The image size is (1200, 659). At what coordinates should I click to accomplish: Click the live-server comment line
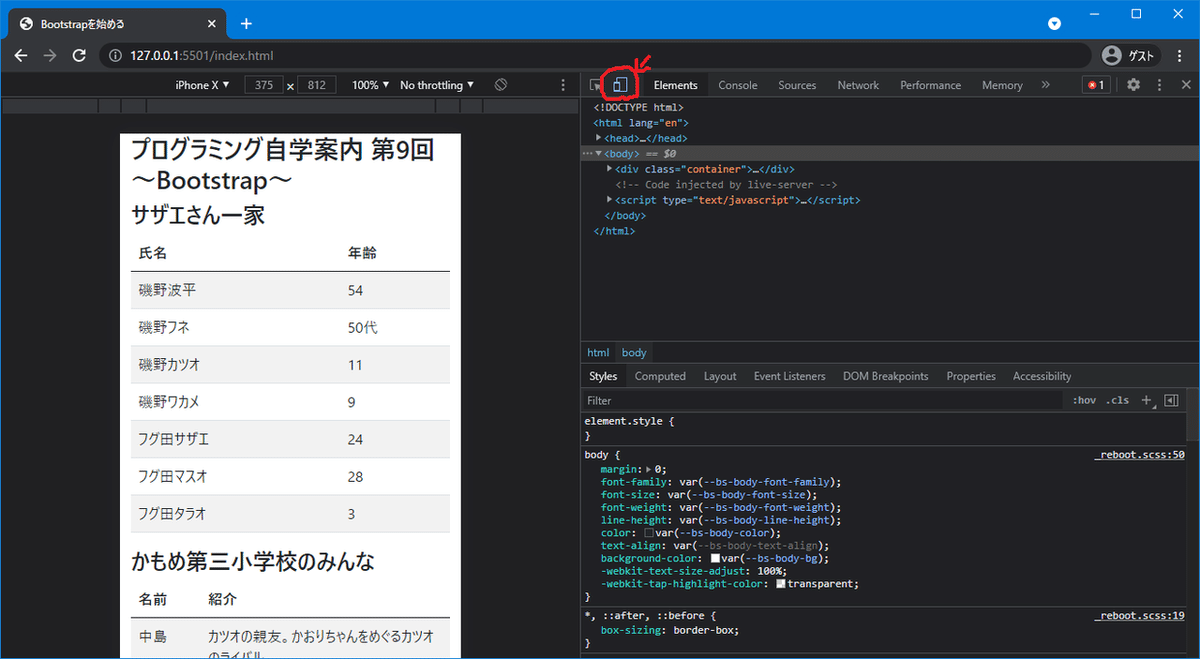[726, 185]
